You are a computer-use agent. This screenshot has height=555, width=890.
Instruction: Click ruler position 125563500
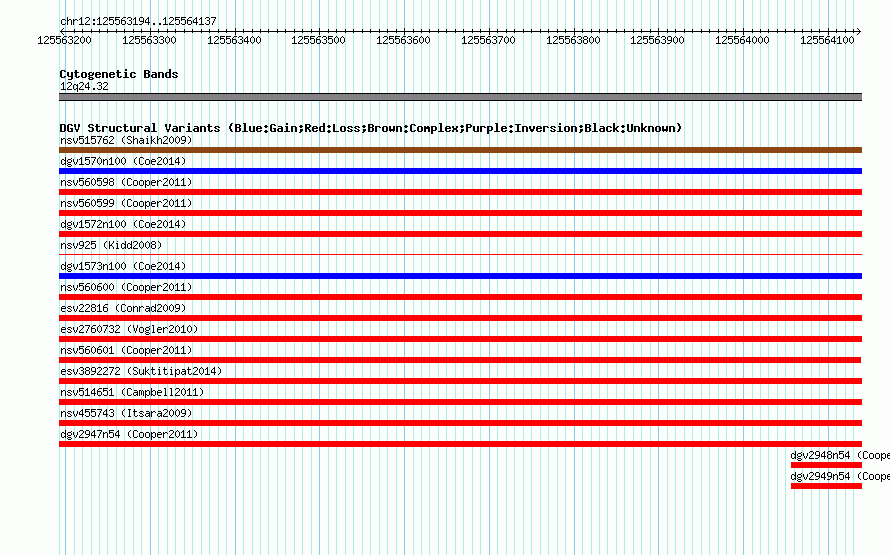(318, 40)
